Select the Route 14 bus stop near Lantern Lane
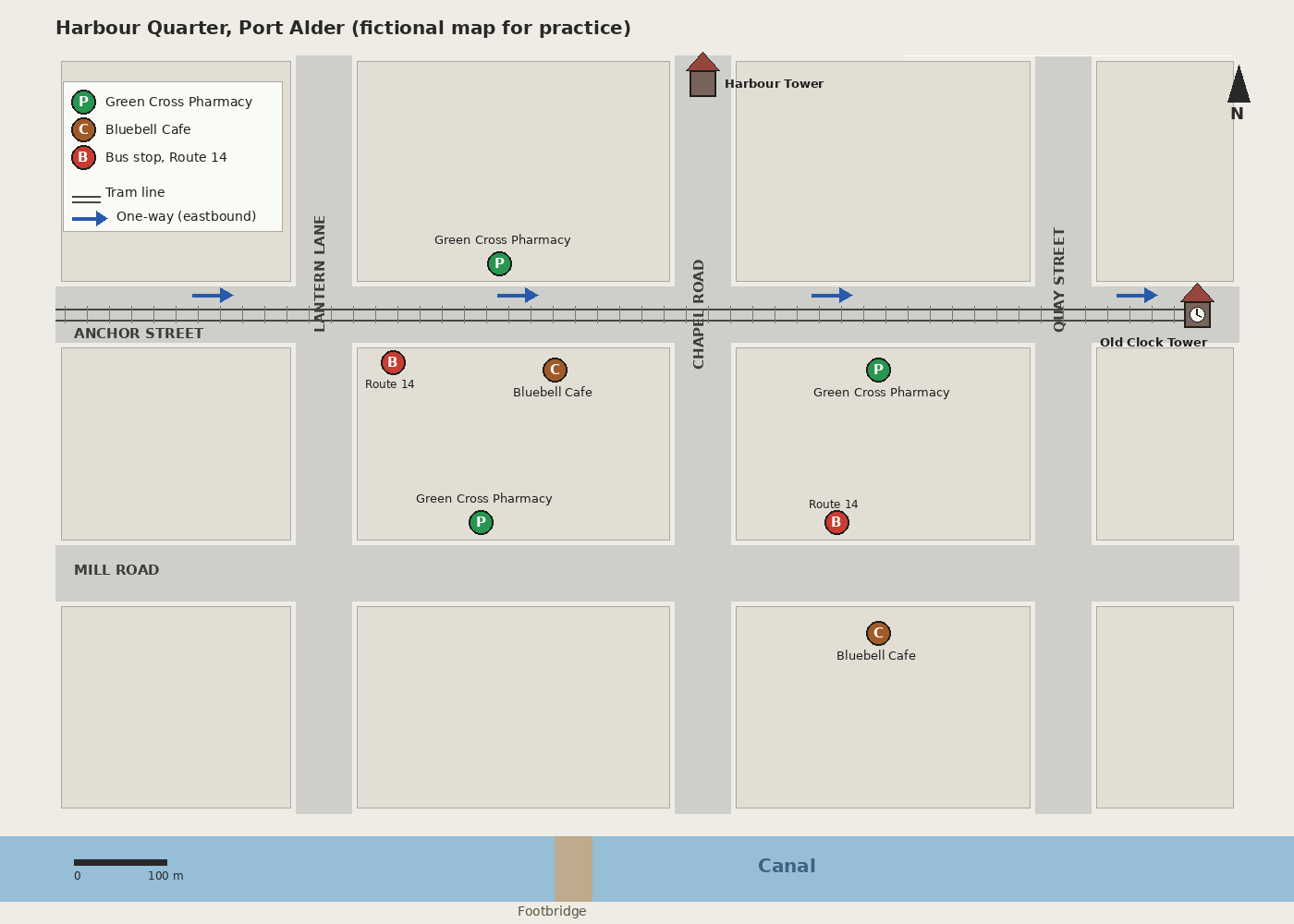 point(393,363)
